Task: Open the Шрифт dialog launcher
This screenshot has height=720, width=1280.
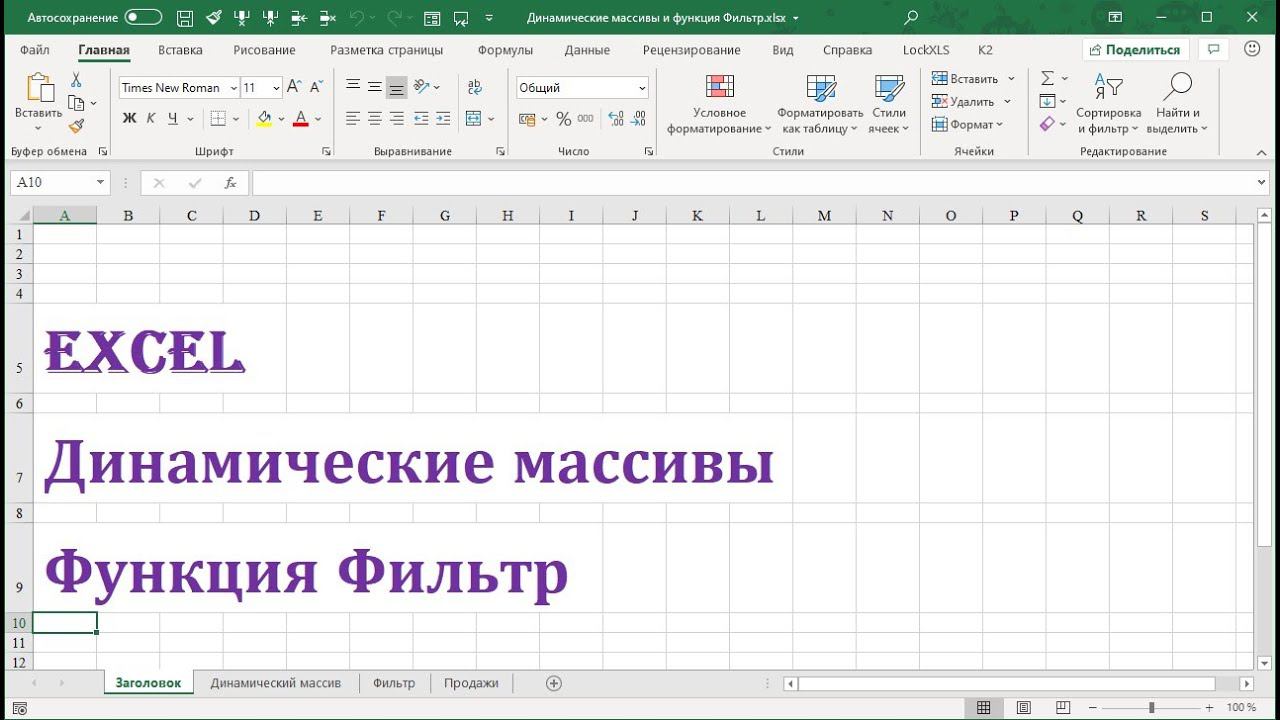Action: tap(326, 152)
